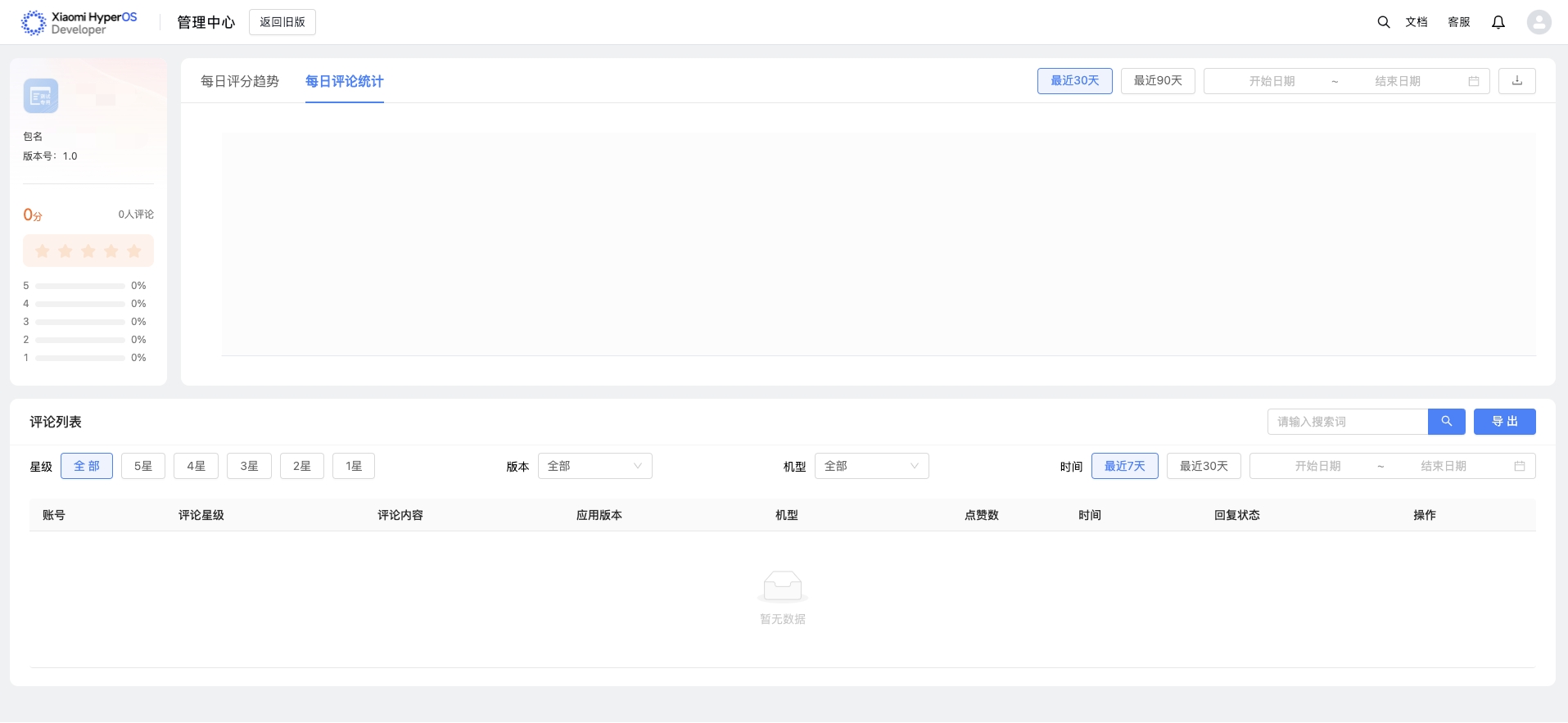1568x723 pixels.
Task: Focus the 请输入搜索词 search field
Action: (x=1347, y=422)
